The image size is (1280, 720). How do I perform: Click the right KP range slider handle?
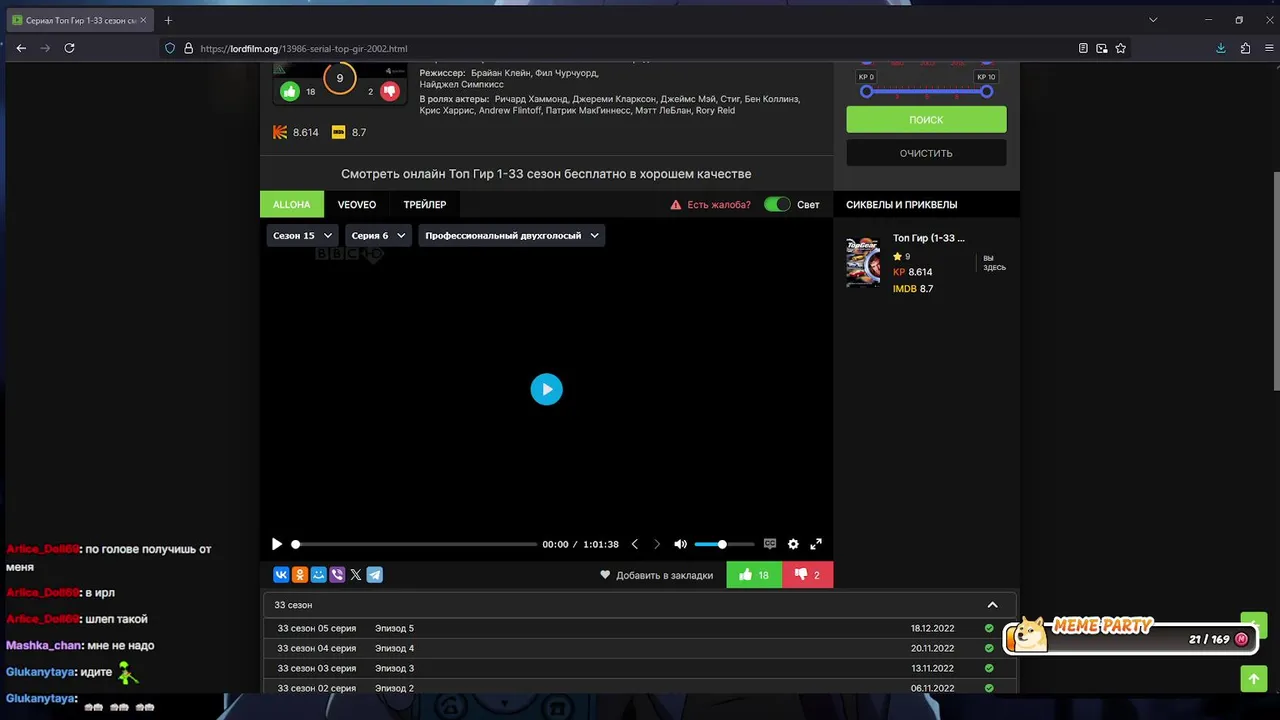[x=986, y=92]
